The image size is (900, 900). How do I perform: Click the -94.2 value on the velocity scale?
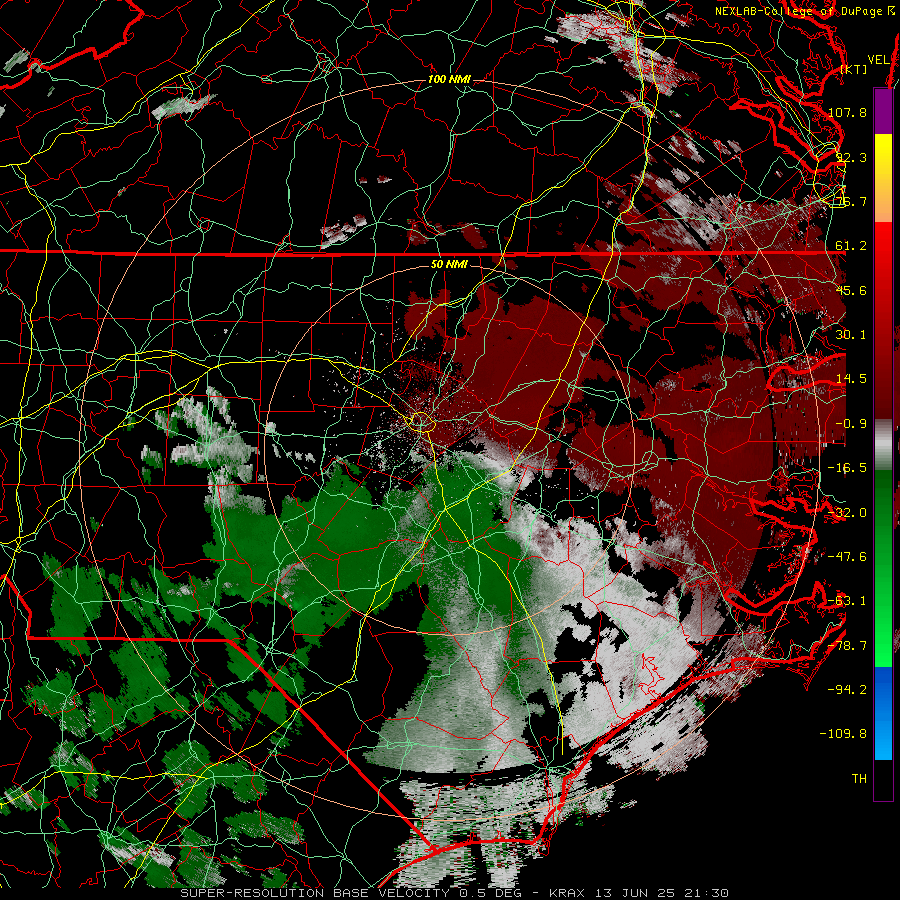[x=847, y=690]
